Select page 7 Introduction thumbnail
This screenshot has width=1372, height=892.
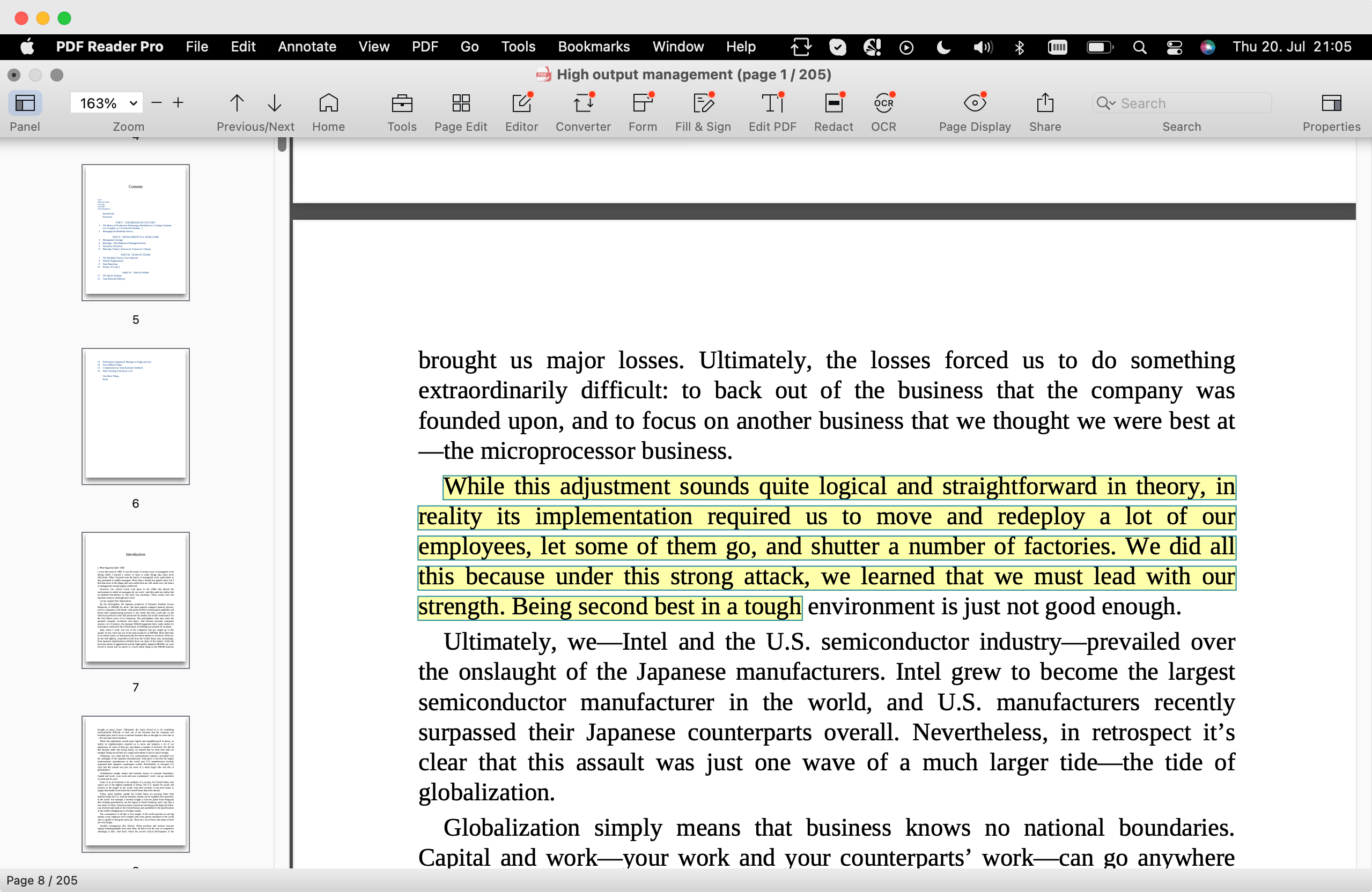point(136,600)
